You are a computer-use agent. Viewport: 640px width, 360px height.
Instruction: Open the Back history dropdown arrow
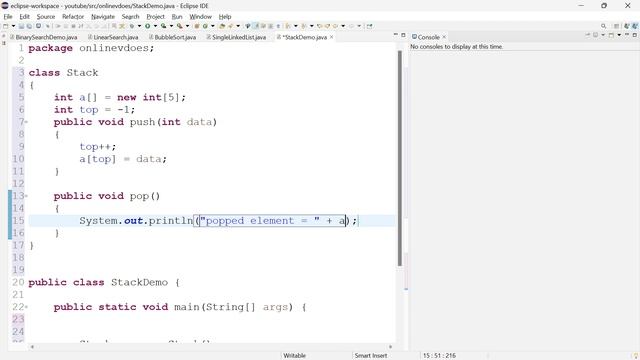tap(343, 26)
